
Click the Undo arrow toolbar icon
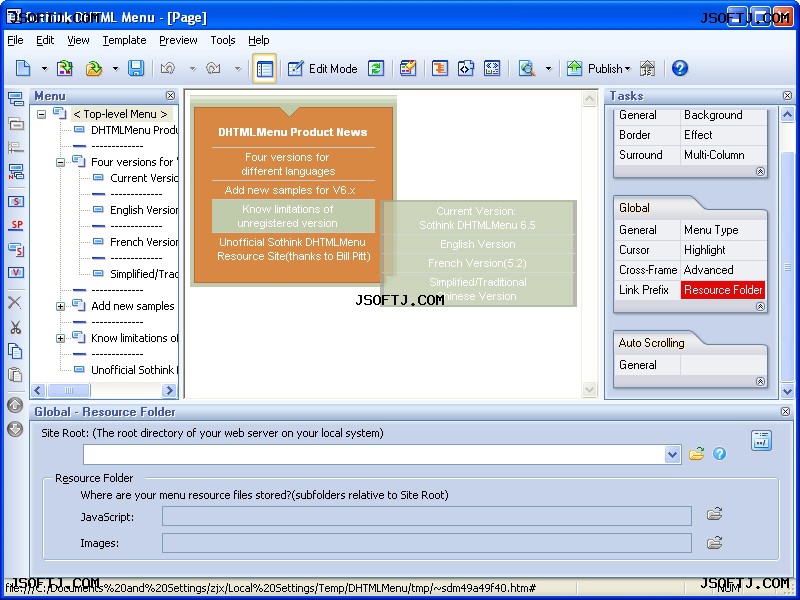click(168, 68)
